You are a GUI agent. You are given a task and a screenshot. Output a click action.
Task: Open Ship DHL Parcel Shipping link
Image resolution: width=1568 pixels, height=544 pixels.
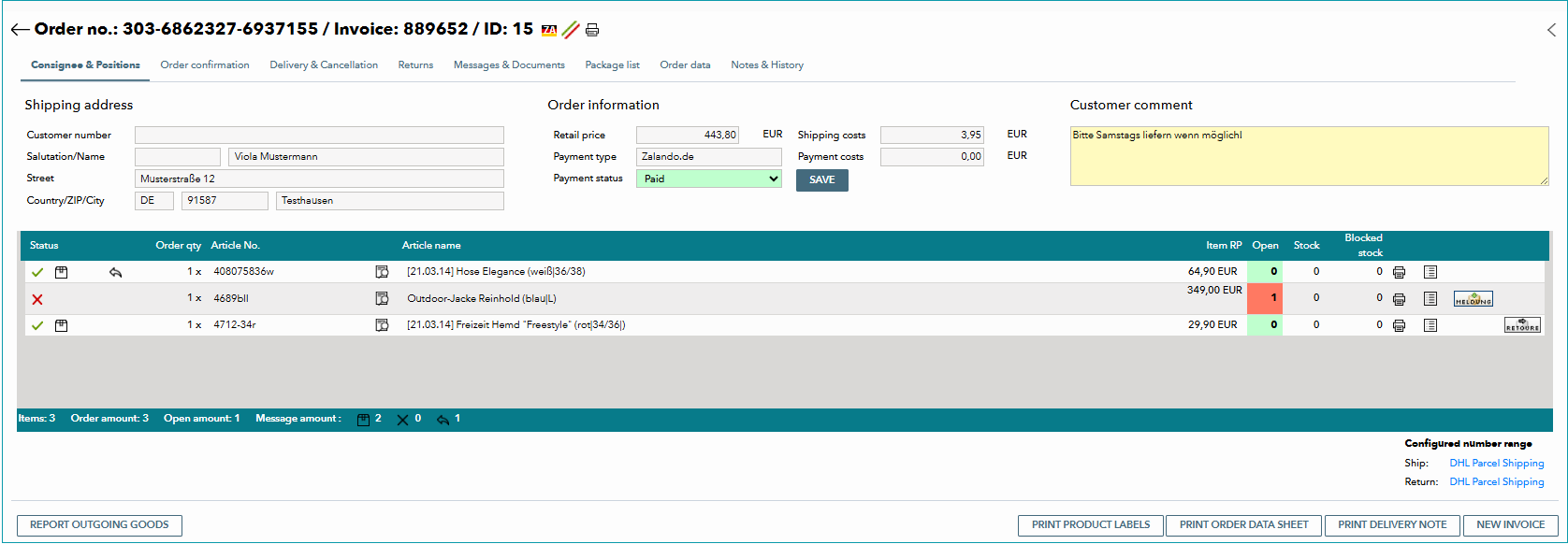point(1497,464)
